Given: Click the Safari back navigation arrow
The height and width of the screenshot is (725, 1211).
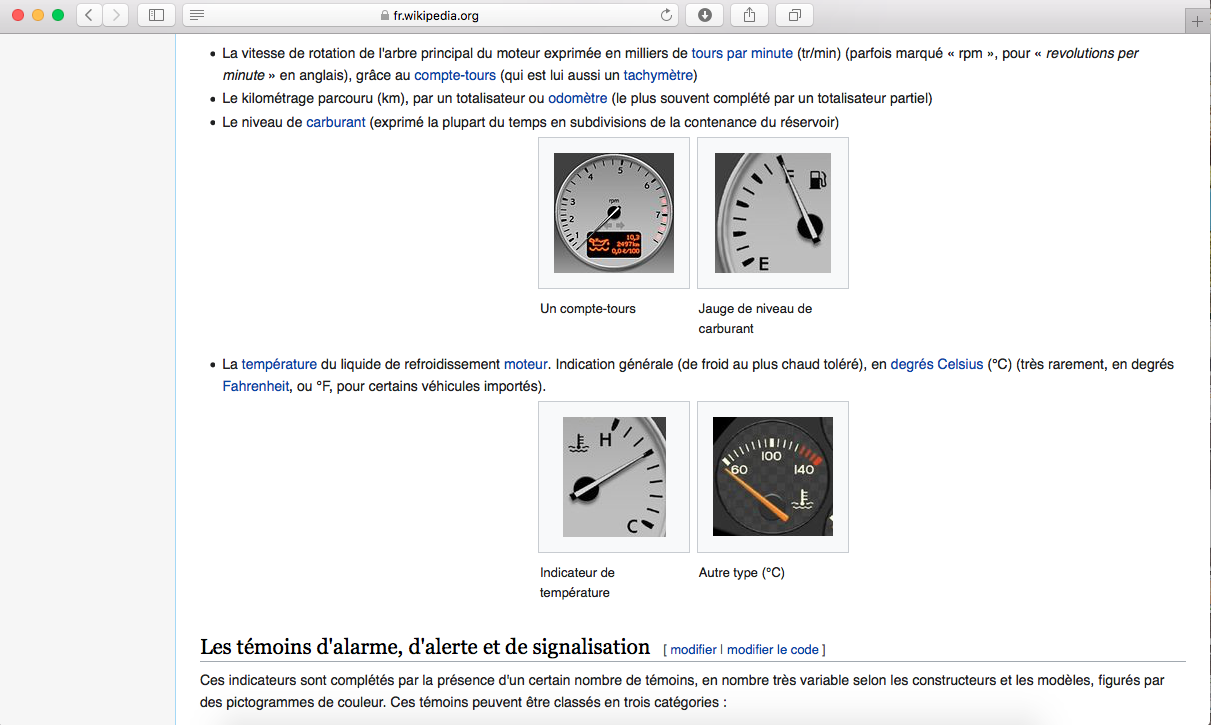Looking at the screenshot, I should [90, 15].
